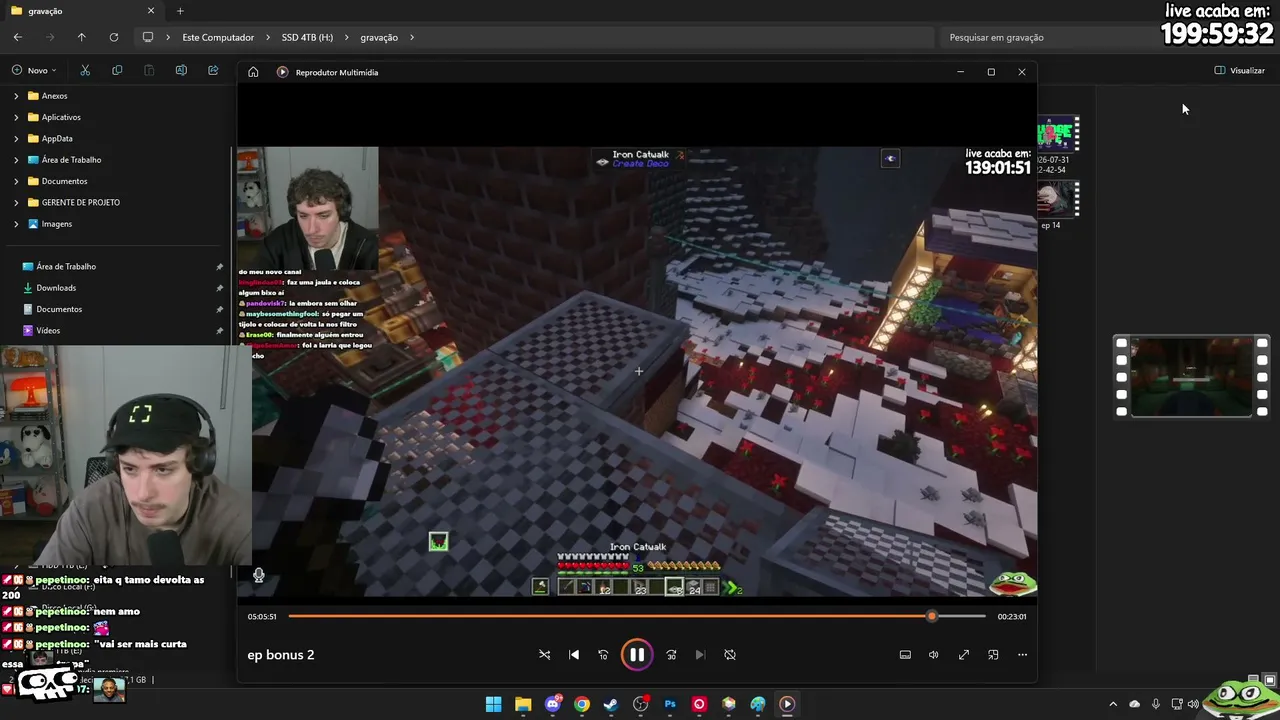
Task: Click the large filmstrip preview thumbnail
Action: point(1191,376)
